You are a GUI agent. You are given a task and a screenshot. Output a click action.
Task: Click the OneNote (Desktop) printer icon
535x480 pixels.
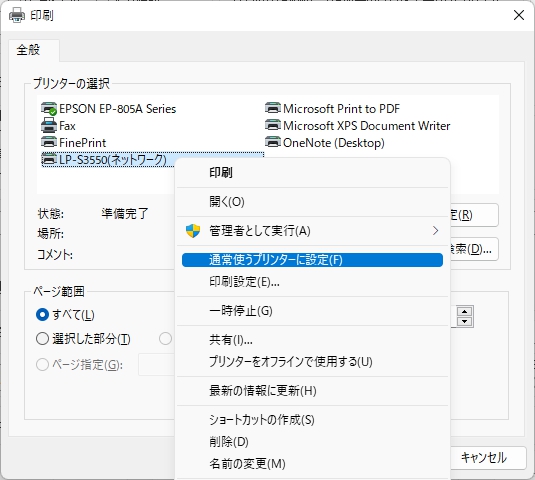(273, 142)
